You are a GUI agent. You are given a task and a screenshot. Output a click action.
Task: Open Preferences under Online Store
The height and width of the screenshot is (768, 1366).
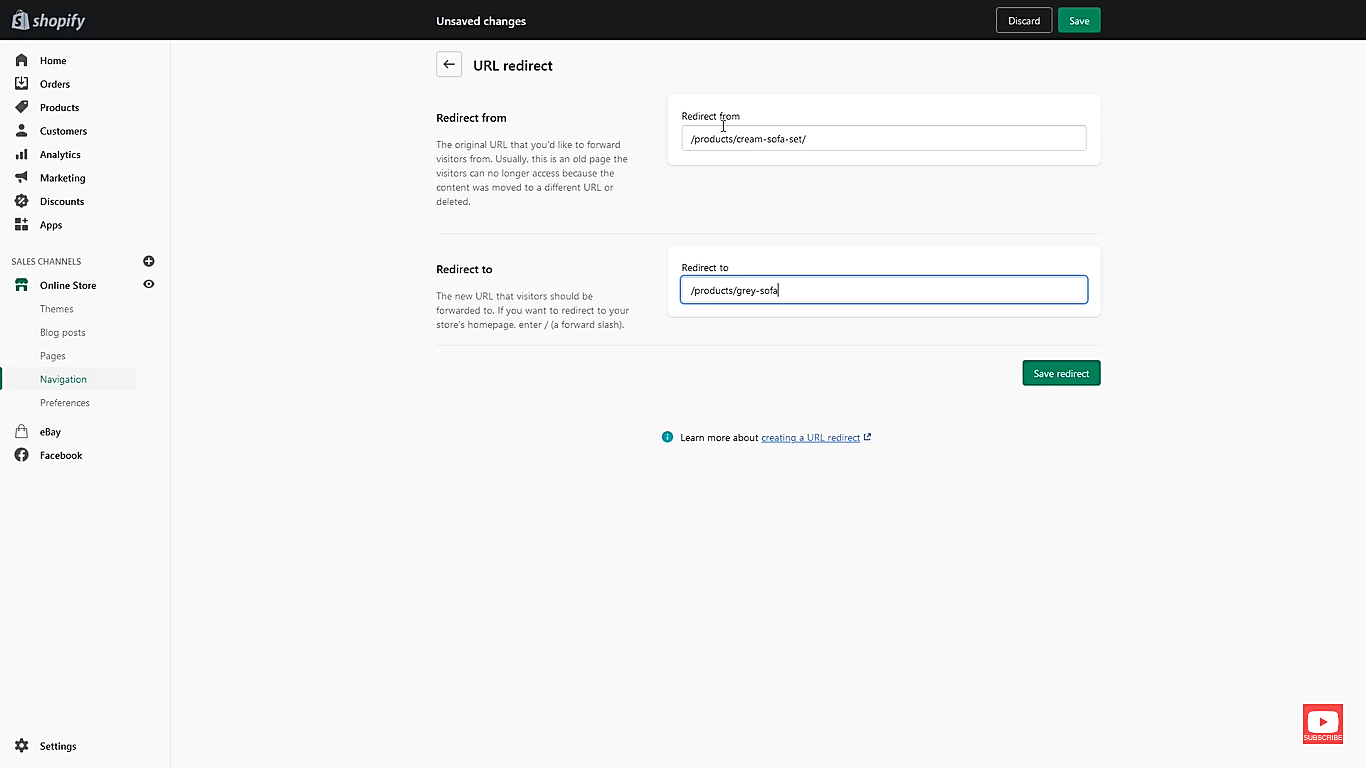click(x=65, y=403)
